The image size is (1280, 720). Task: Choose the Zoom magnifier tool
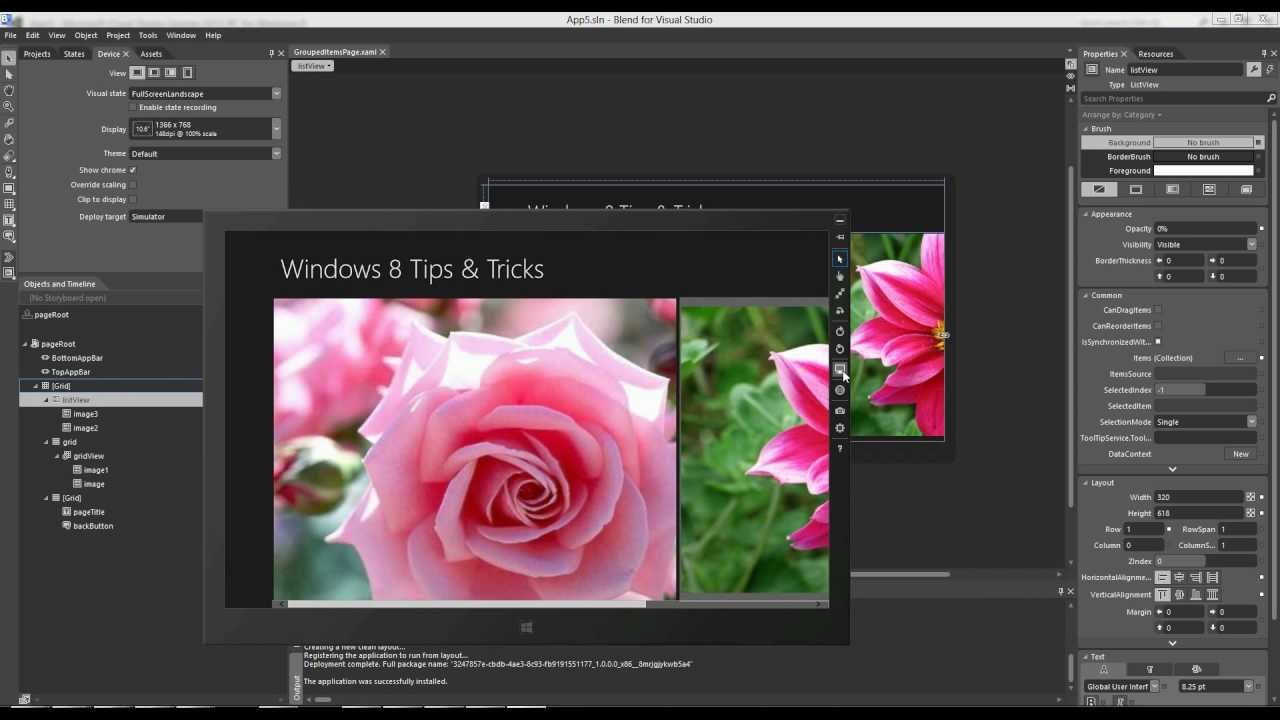(9, 106)
